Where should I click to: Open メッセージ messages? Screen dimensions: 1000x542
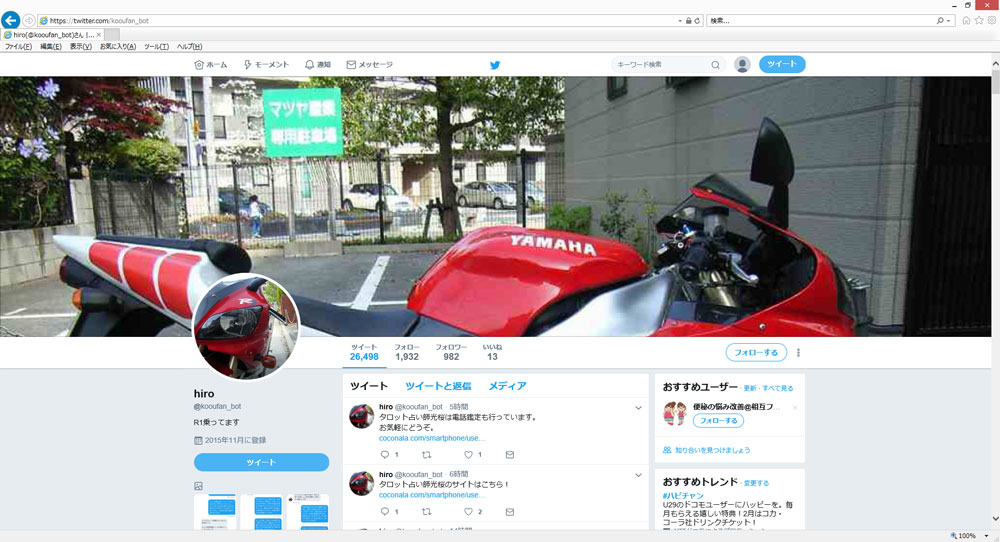369,65
